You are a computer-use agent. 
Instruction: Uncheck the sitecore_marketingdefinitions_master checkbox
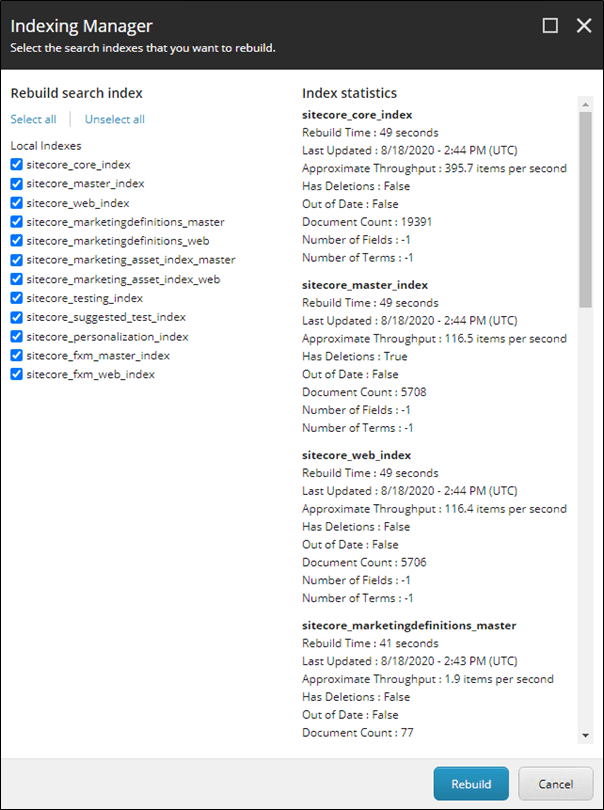pyautogui.click(x=17, y=222)
